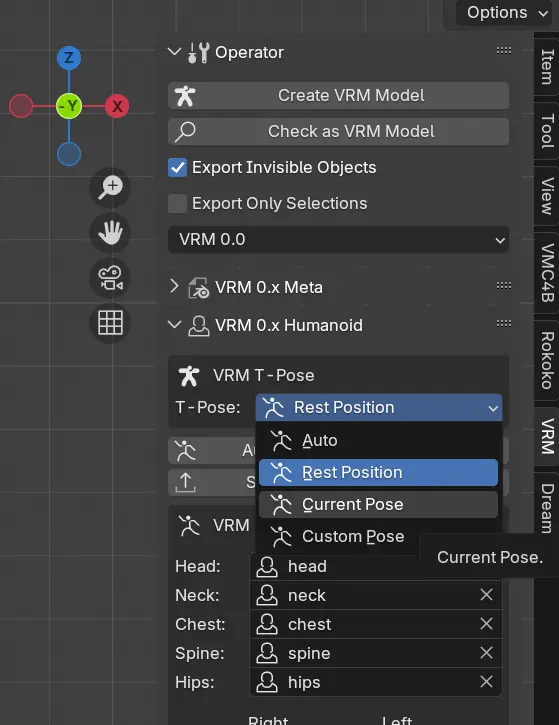Click the Create VRM Model button

pyautogui.click(x=338, y=96)
